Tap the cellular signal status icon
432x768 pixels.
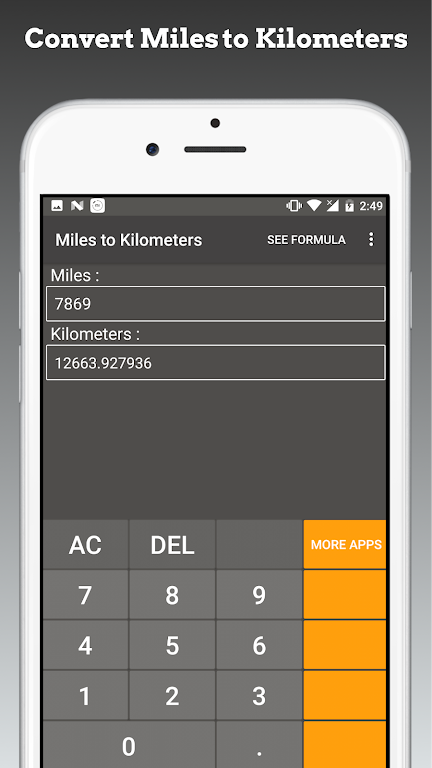pyautogui.click(x=333, y=206)
